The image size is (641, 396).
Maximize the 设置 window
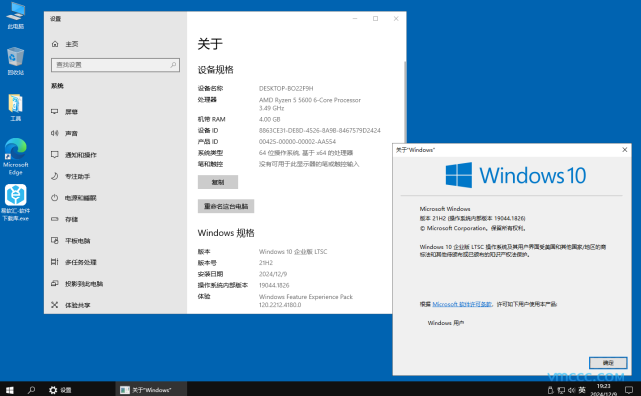375,19
